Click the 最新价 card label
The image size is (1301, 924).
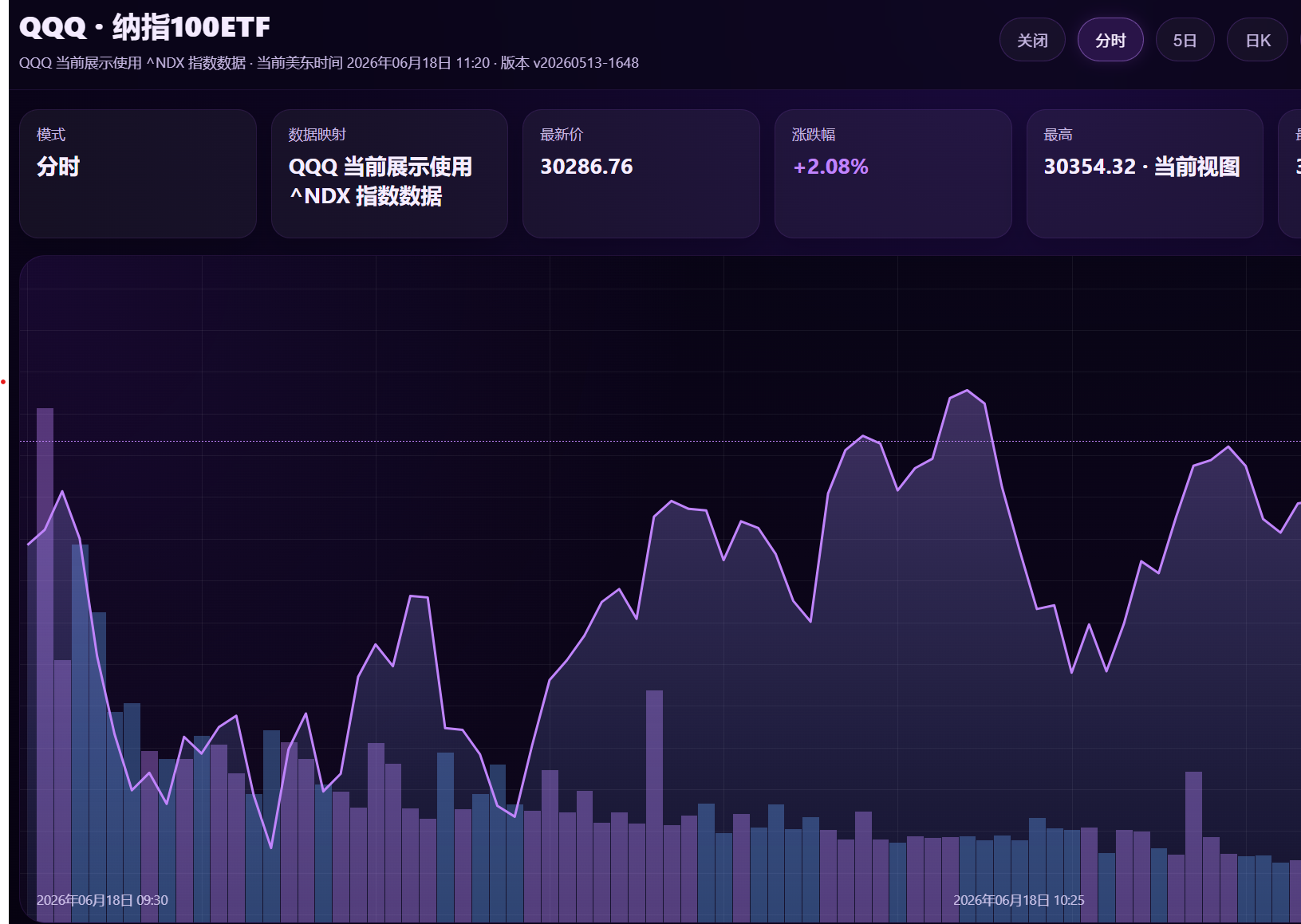click(562, 135)
